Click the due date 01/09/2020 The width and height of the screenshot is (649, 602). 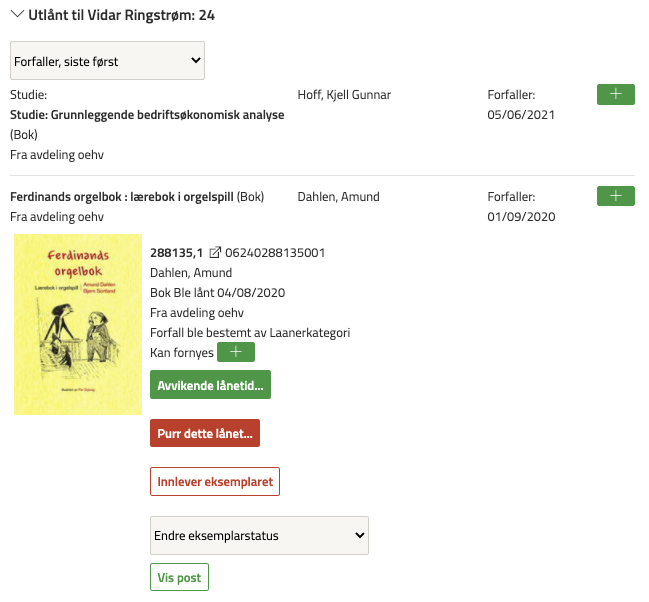(521, 217)
